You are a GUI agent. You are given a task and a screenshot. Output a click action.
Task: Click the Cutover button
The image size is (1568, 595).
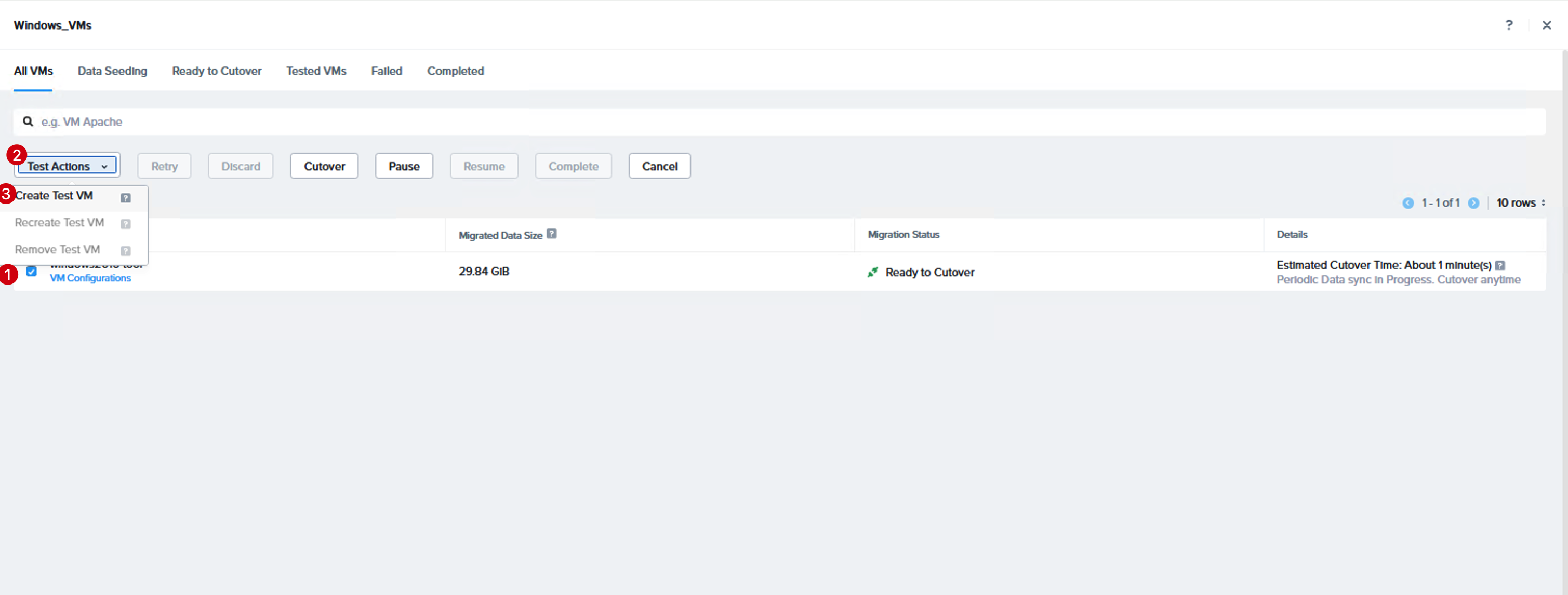click(324, 166)
